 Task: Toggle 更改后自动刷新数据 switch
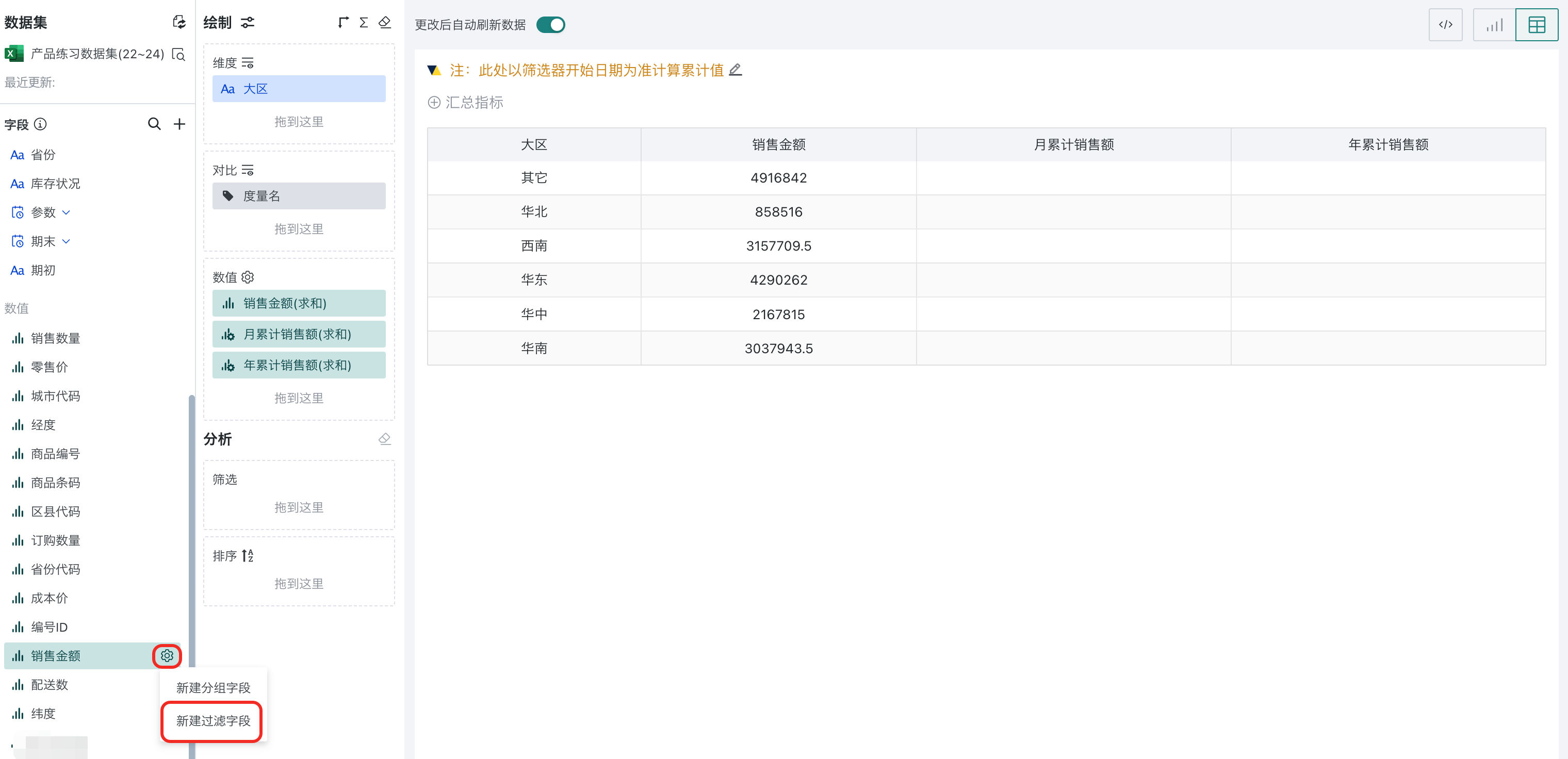tap(550, 24)
